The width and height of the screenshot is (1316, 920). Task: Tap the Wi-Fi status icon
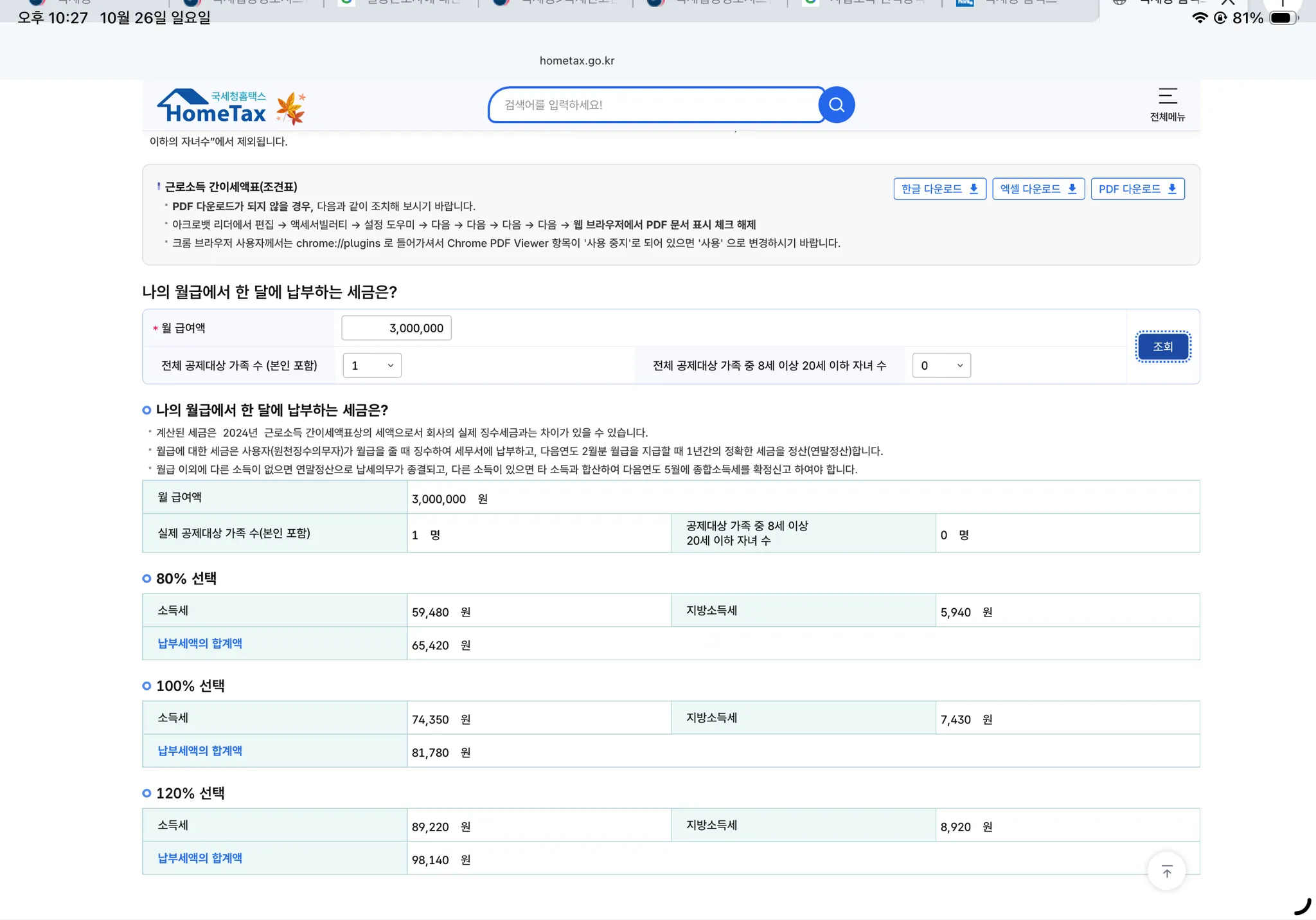[x=1199, y=18]
